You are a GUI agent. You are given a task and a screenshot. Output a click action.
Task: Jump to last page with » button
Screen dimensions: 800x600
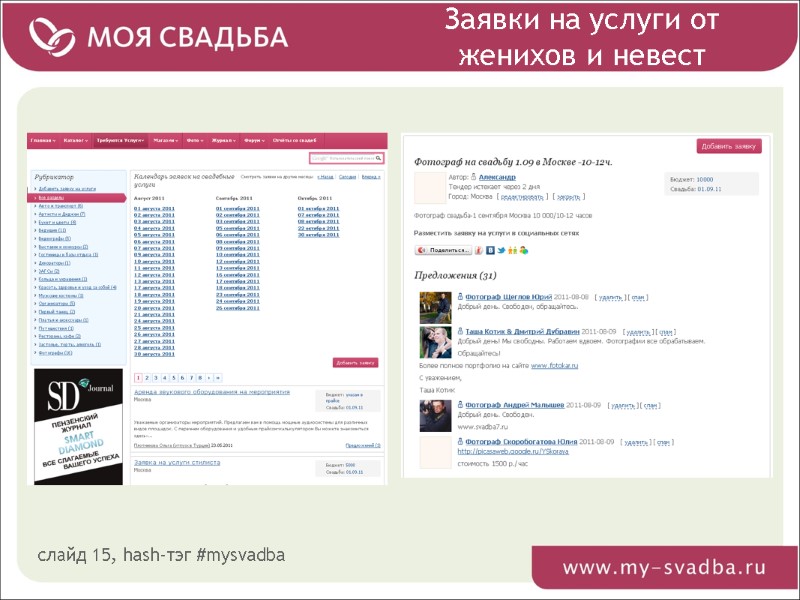point(218,378)
